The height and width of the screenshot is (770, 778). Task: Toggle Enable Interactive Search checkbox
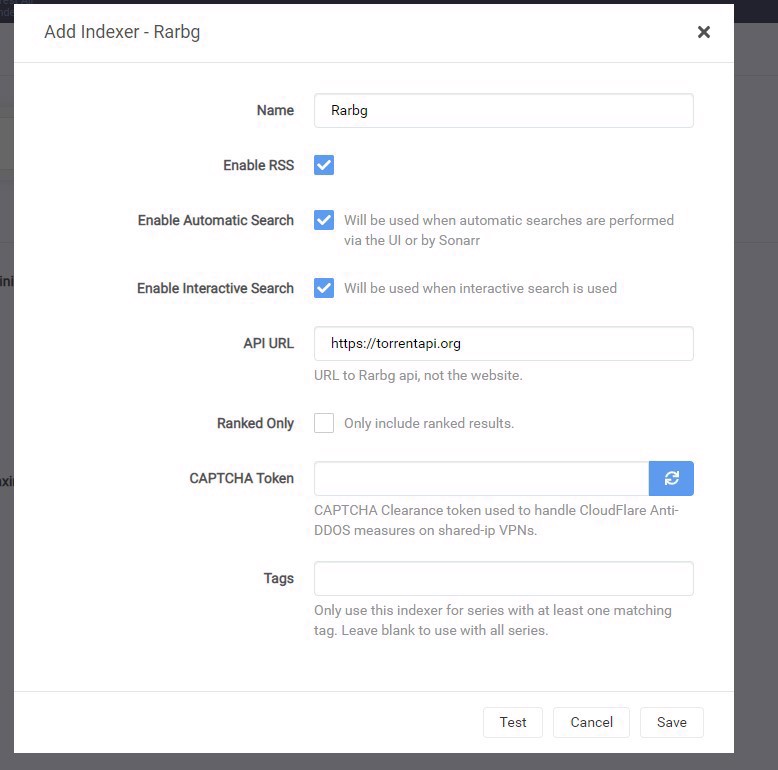coord(324,288)
